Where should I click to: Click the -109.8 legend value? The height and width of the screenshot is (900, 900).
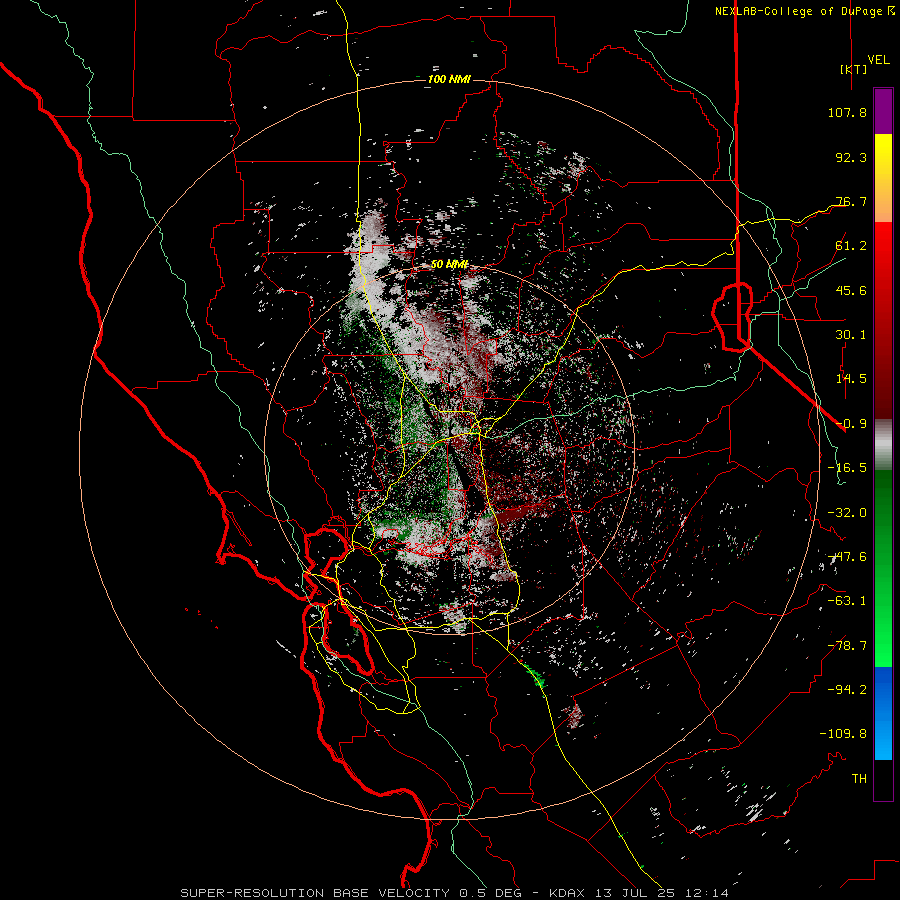click(843, 734)
